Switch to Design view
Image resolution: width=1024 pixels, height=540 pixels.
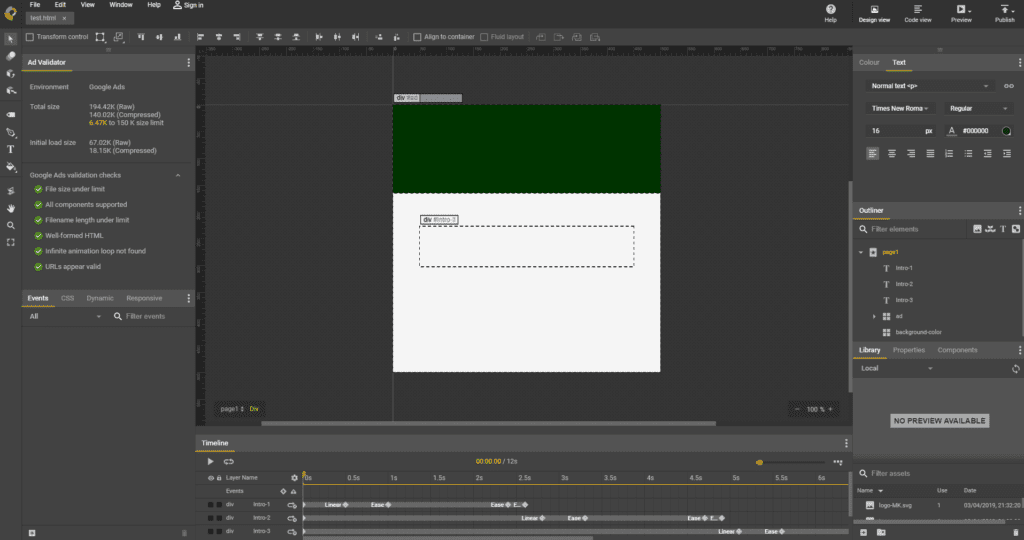coord(874,12)
